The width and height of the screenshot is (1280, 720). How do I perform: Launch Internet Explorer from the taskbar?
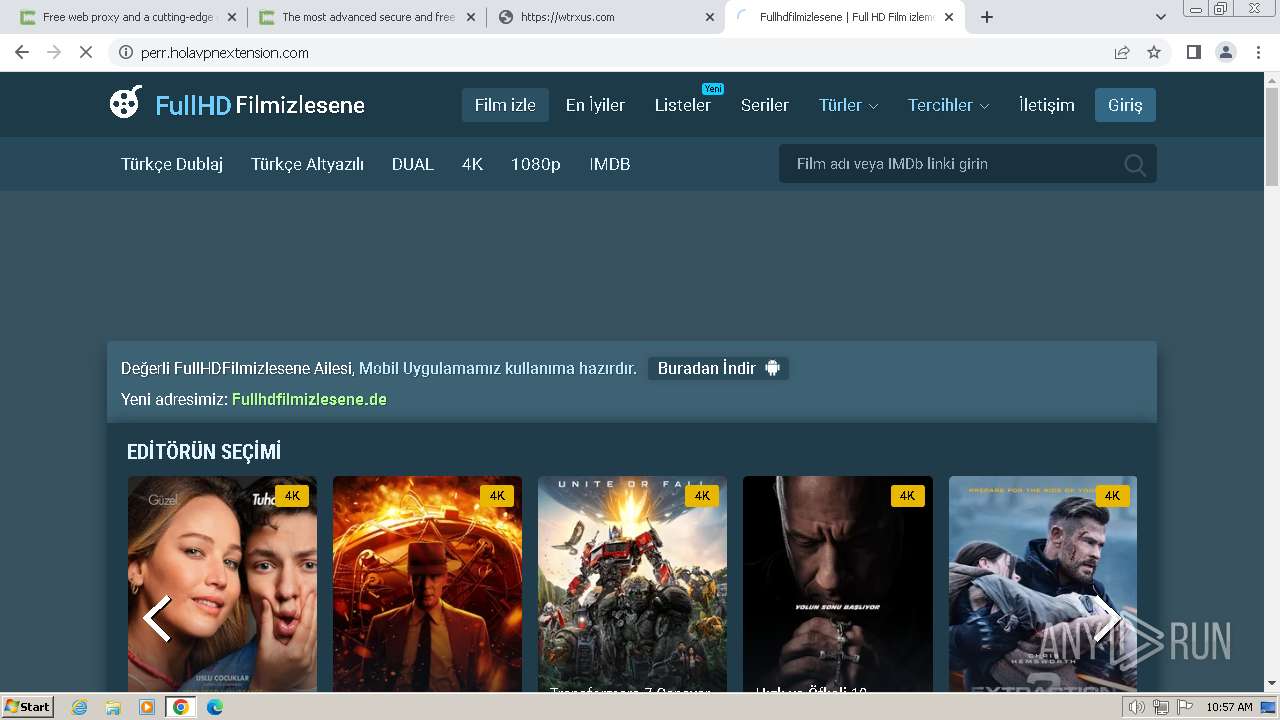point(80,707)
